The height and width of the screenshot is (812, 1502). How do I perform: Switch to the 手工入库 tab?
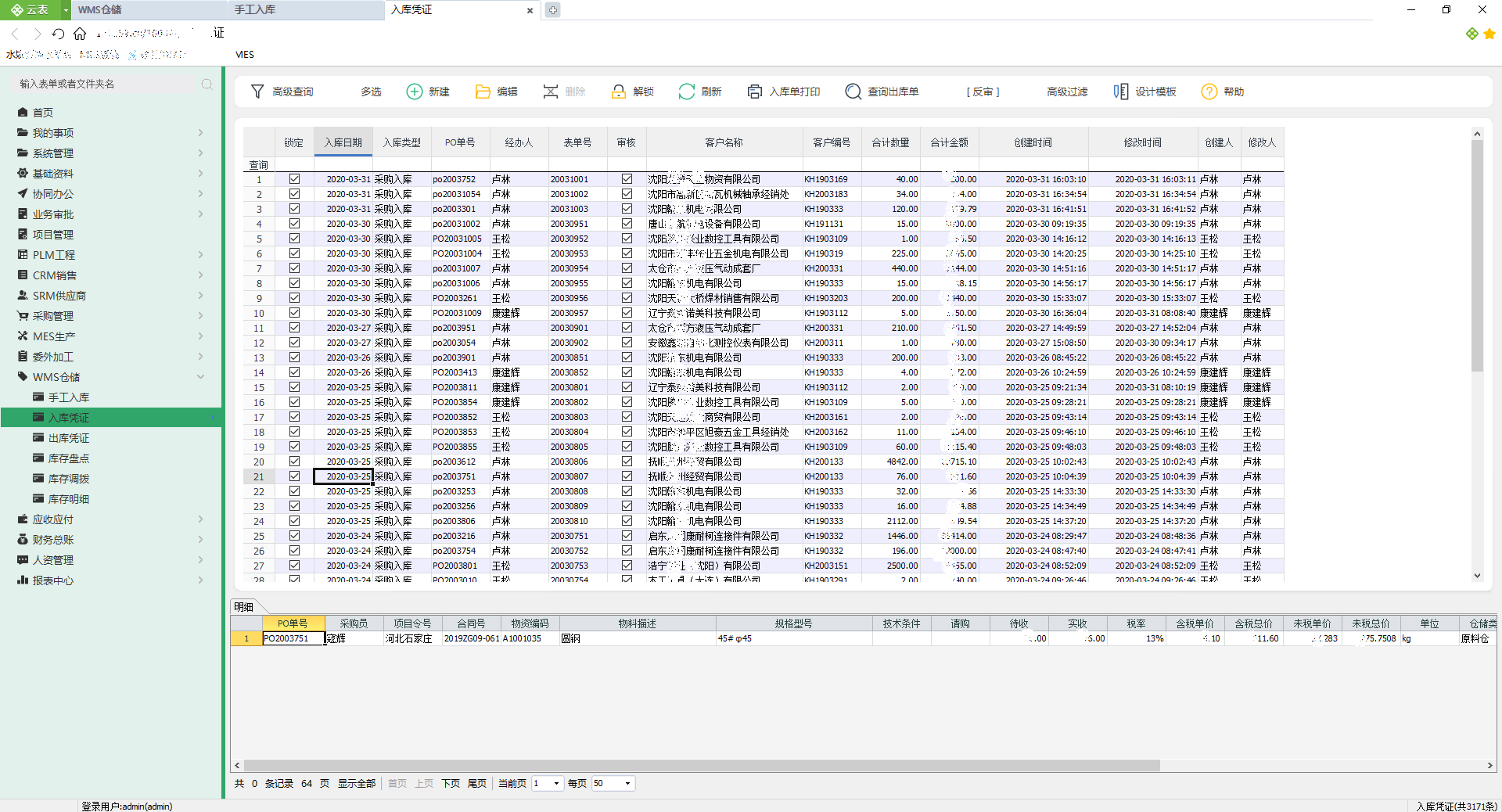point(305,10)
